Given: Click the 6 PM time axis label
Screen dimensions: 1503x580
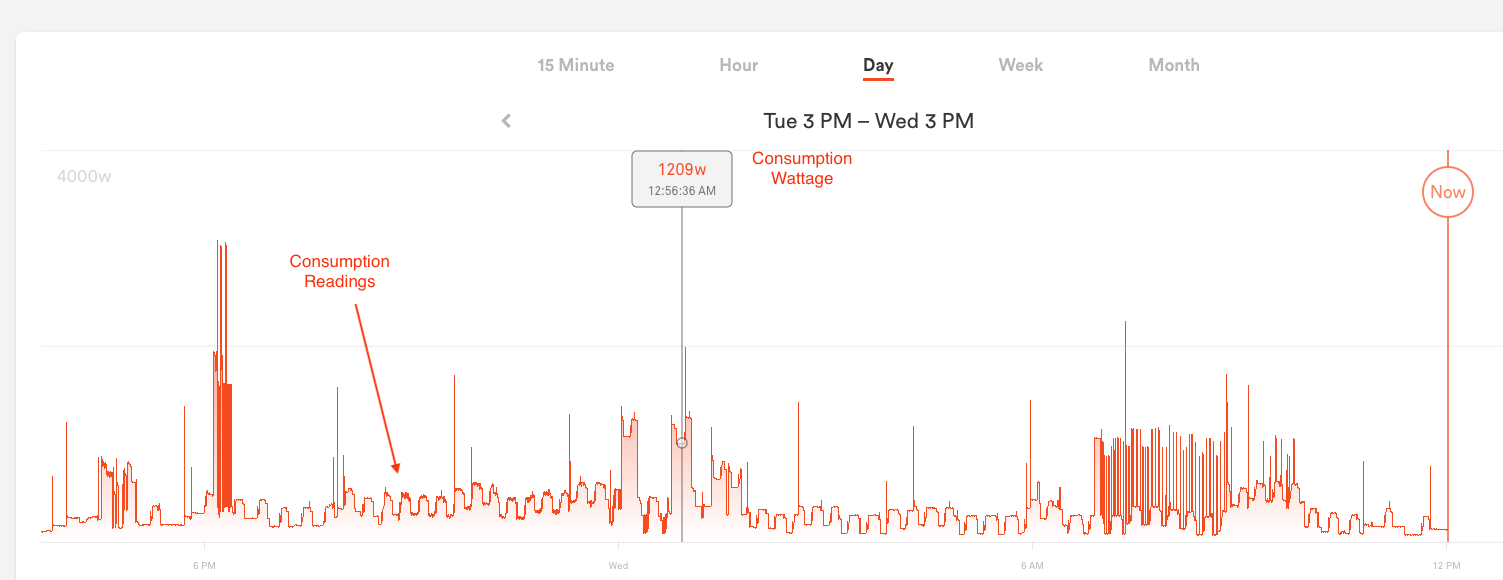Looking at the screenshot, I should 204,566.
